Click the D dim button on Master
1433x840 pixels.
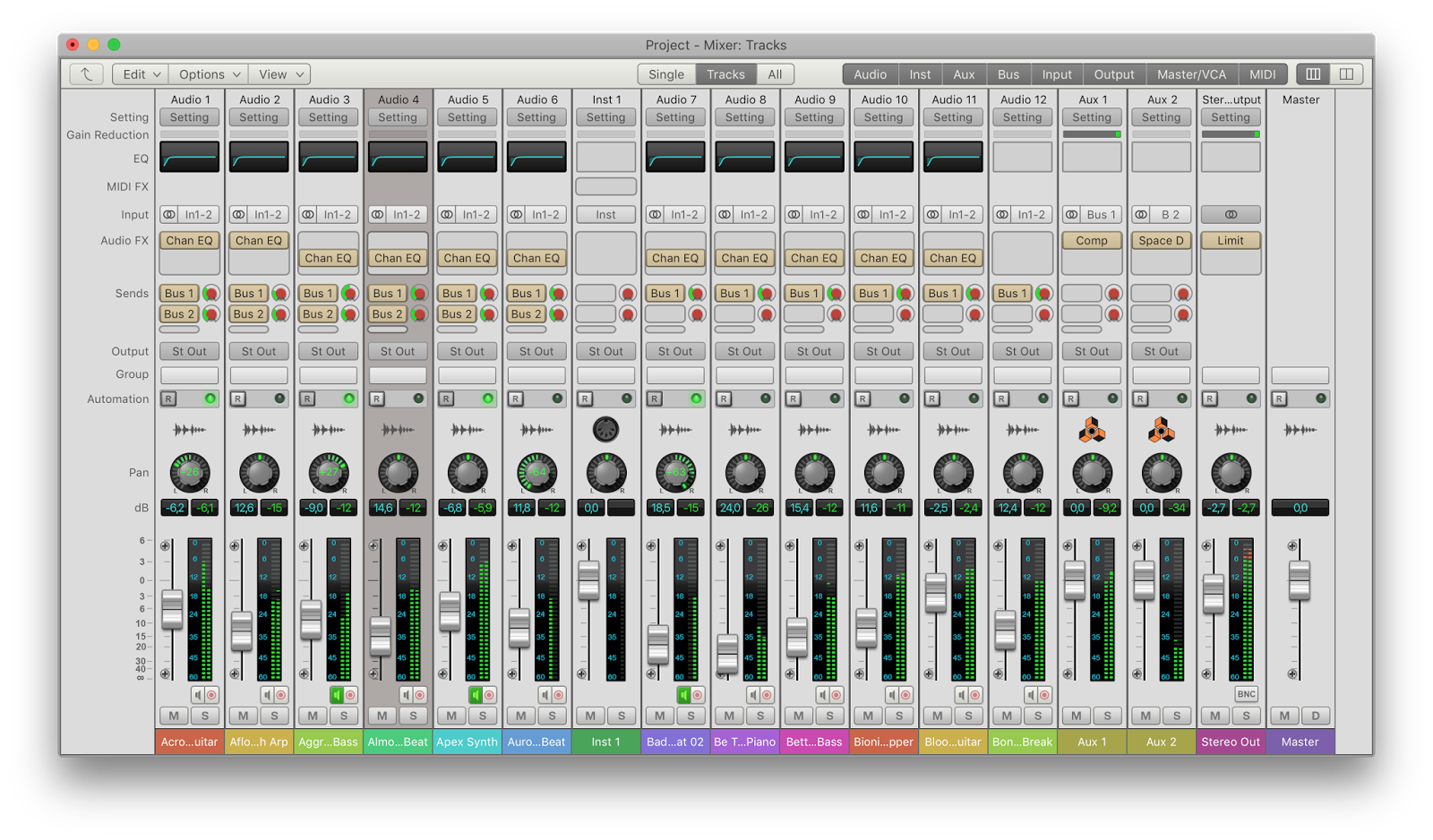[1316, 716]
